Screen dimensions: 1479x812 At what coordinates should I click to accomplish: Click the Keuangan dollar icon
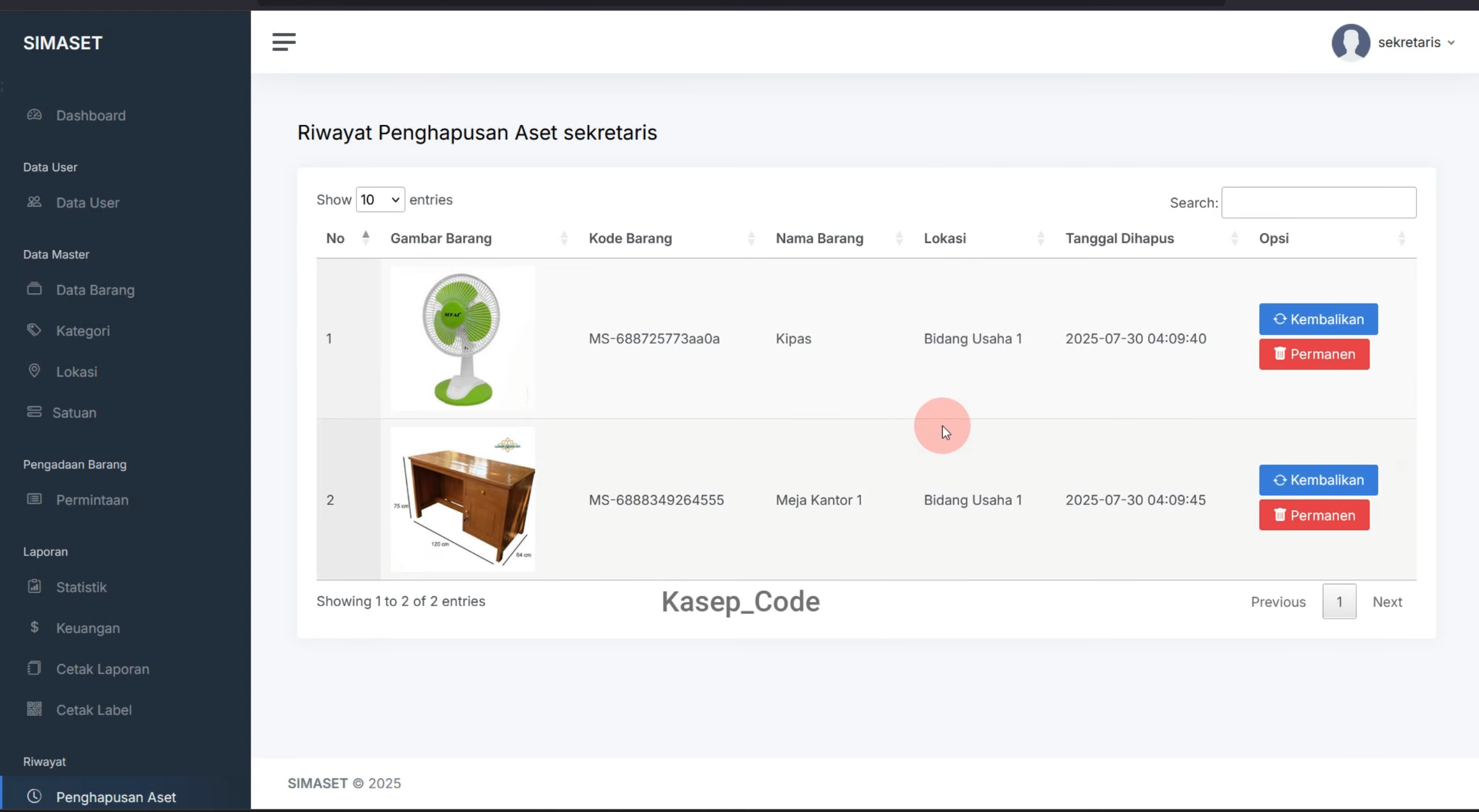[x=34, y=628]
